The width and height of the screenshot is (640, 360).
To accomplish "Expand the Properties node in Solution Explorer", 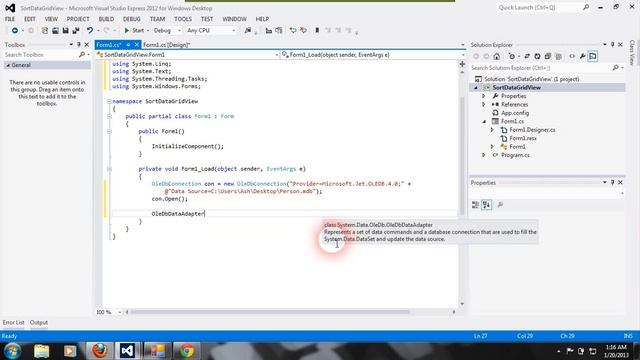I will pos(484,96).
